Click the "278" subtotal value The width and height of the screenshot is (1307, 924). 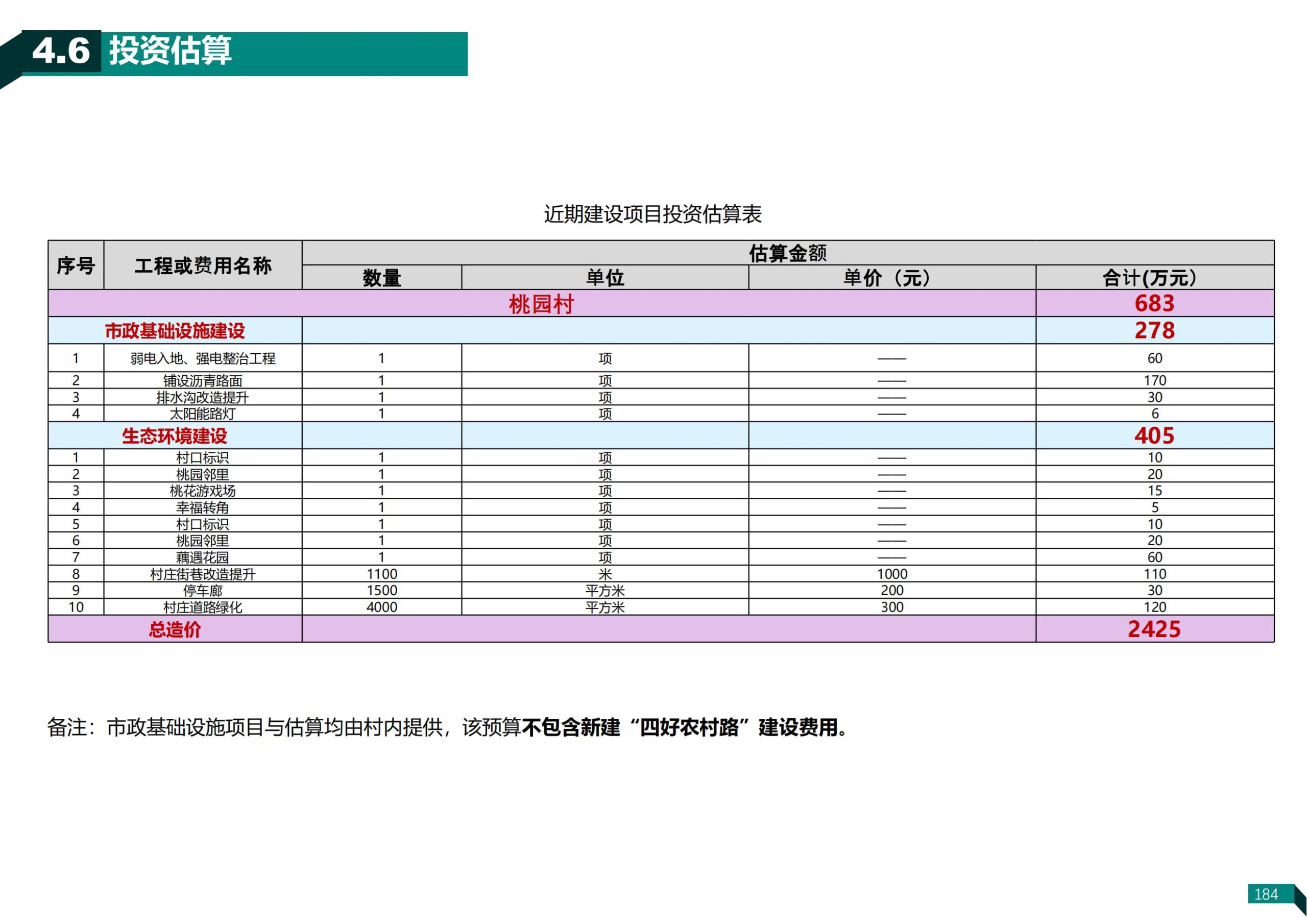[1154, 331]
